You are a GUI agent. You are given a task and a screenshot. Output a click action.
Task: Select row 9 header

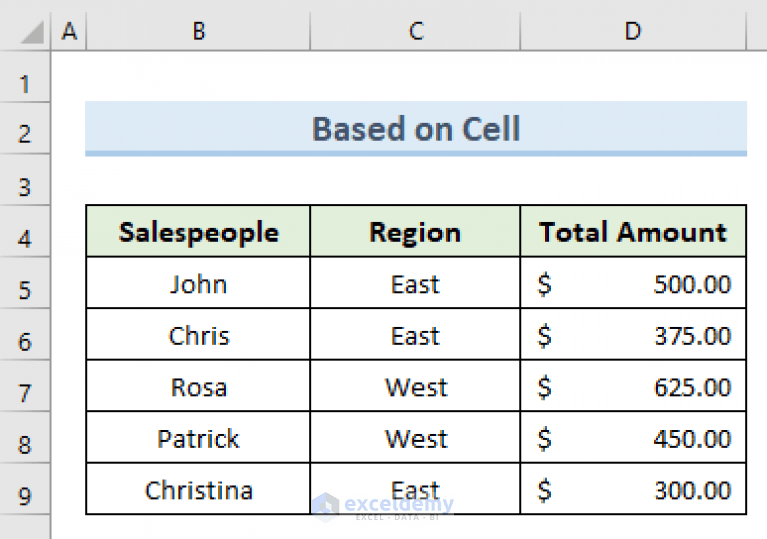click(x=25, y=489)
